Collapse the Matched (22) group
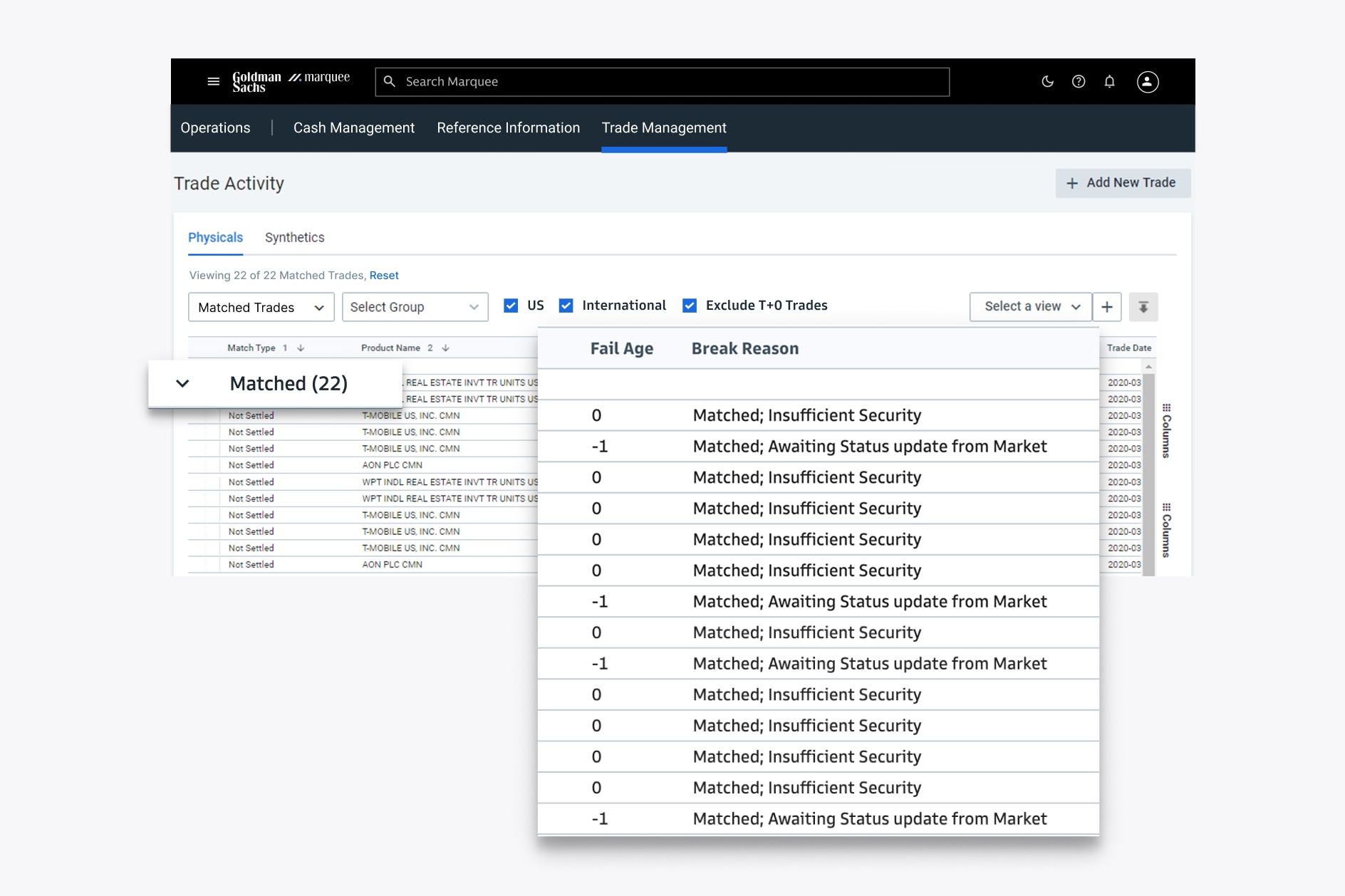This screenshot has height=896, width=1345. (183, 383)
